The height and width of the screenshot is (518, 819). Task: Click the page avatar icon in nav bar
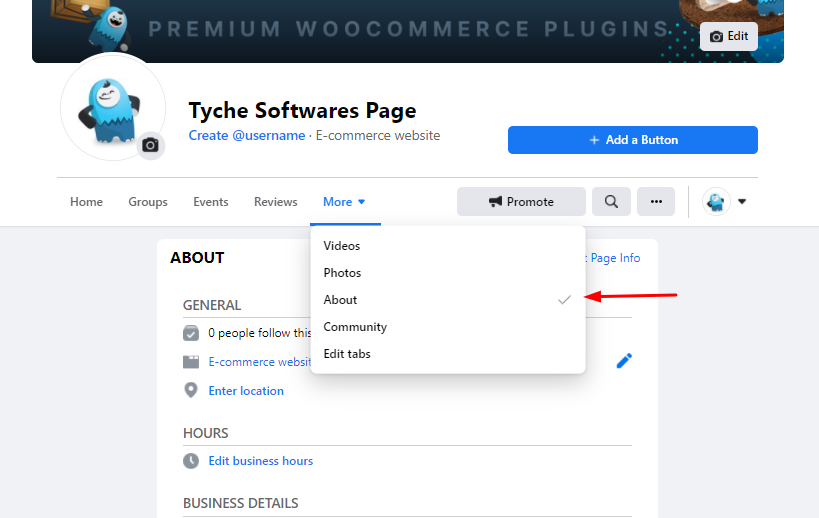coord(716,202)
